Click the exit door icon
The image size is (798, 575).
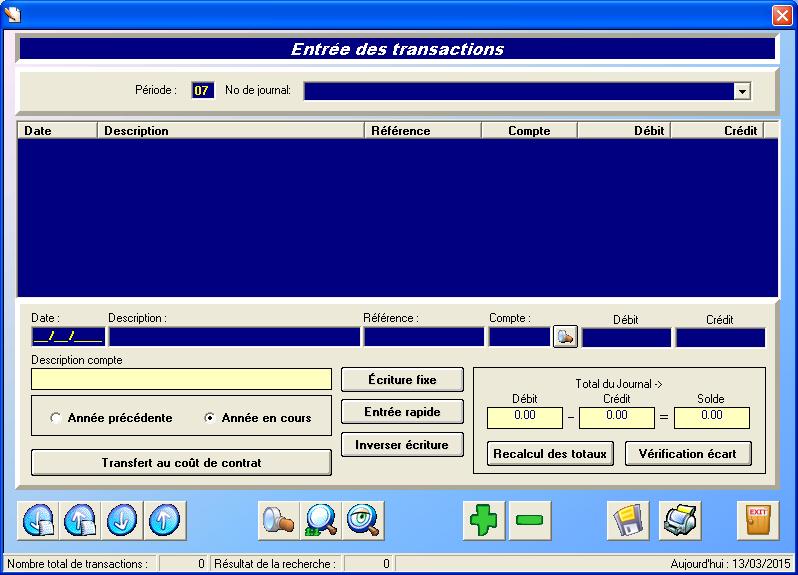(757, 520)
